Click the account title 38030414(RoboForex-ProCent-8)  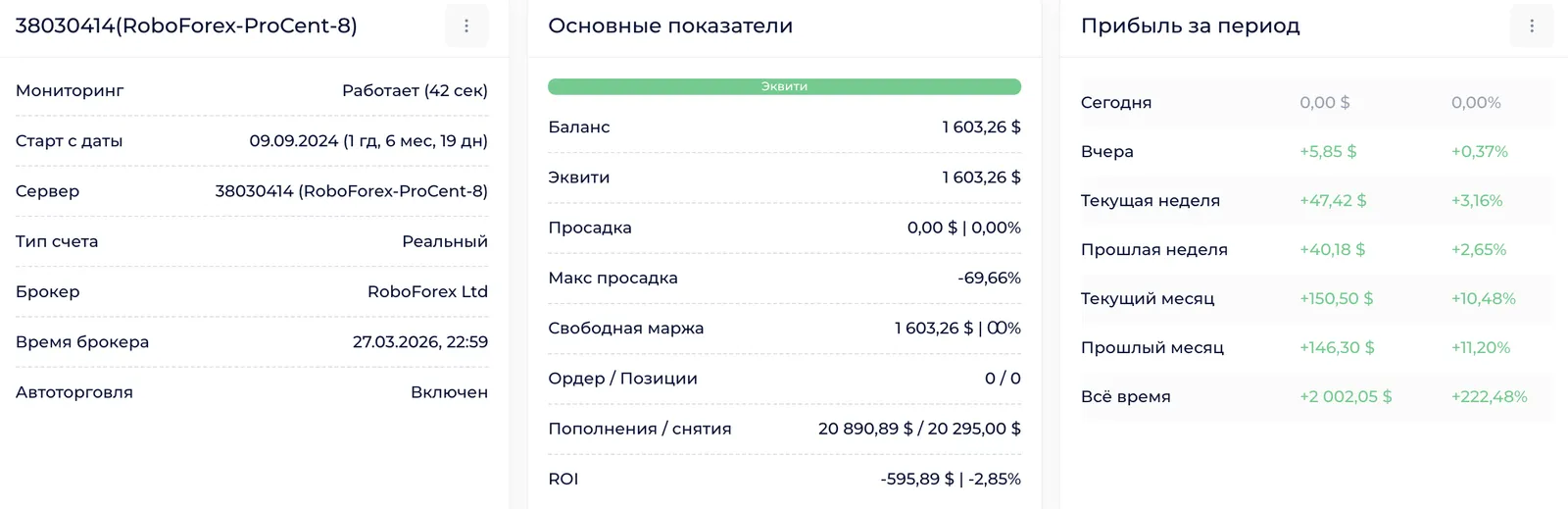(186, 26)
